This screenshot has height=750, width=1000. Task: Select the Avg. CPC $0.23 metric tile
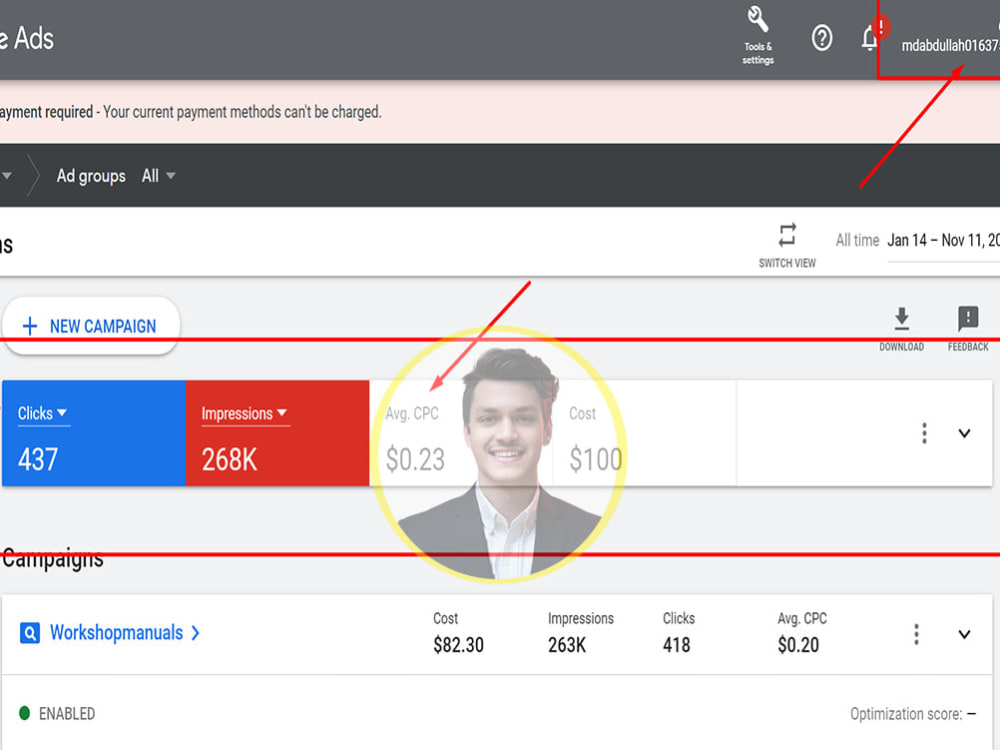(x=460, y=434)
